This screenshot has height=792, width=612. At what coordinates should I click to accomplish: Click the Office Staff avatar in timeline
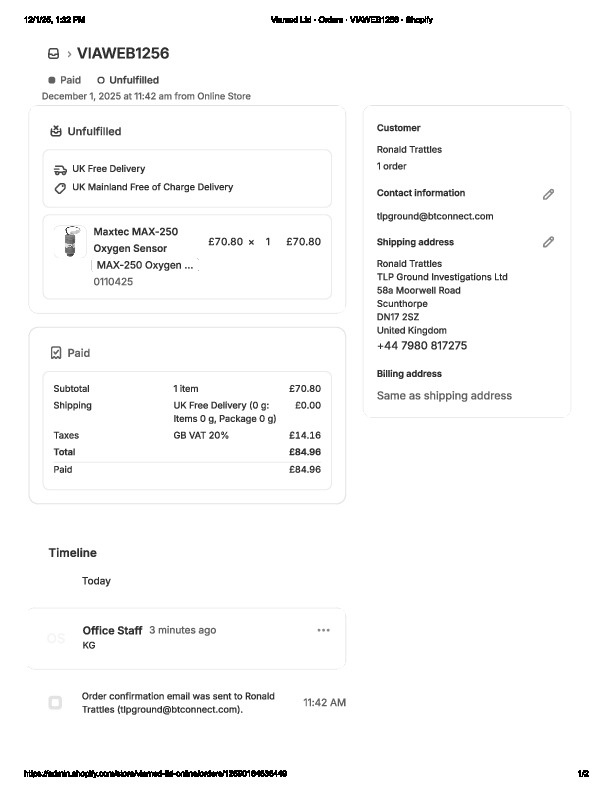coord(56,638)
